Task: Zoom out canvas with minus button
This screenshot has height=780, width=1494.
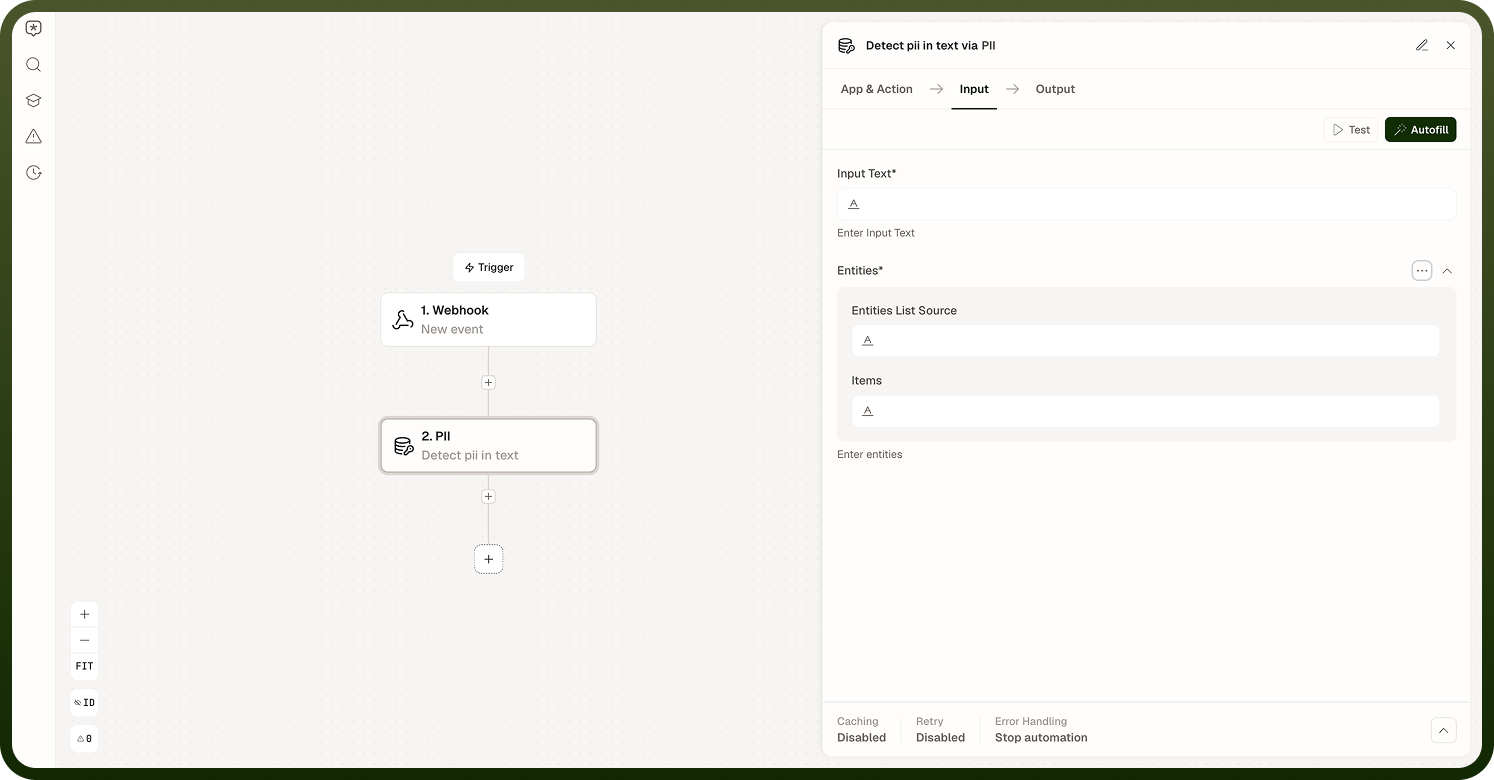Action: (84, 640)
